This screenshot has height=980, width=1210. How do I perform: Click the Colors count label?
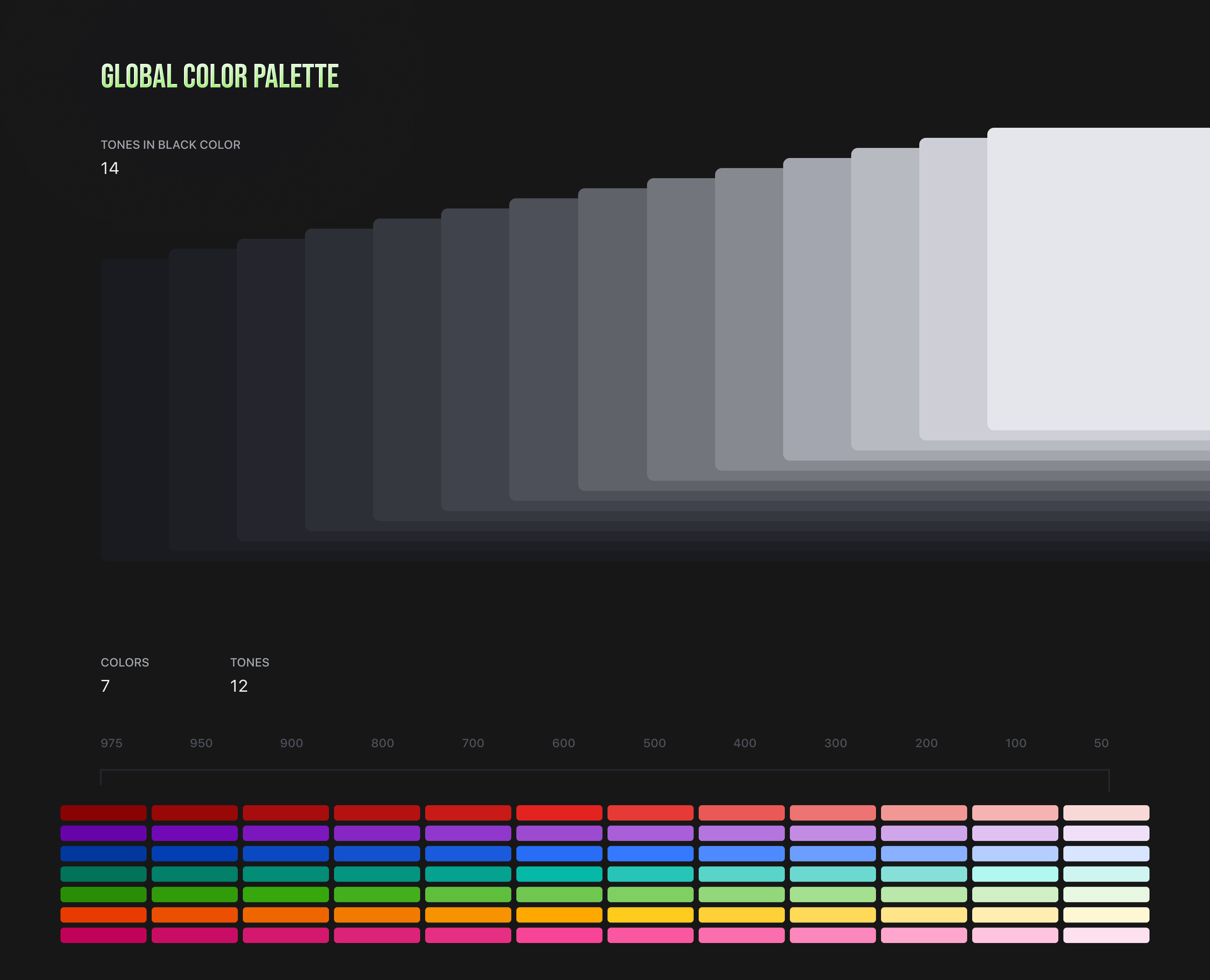pos(125,662)
